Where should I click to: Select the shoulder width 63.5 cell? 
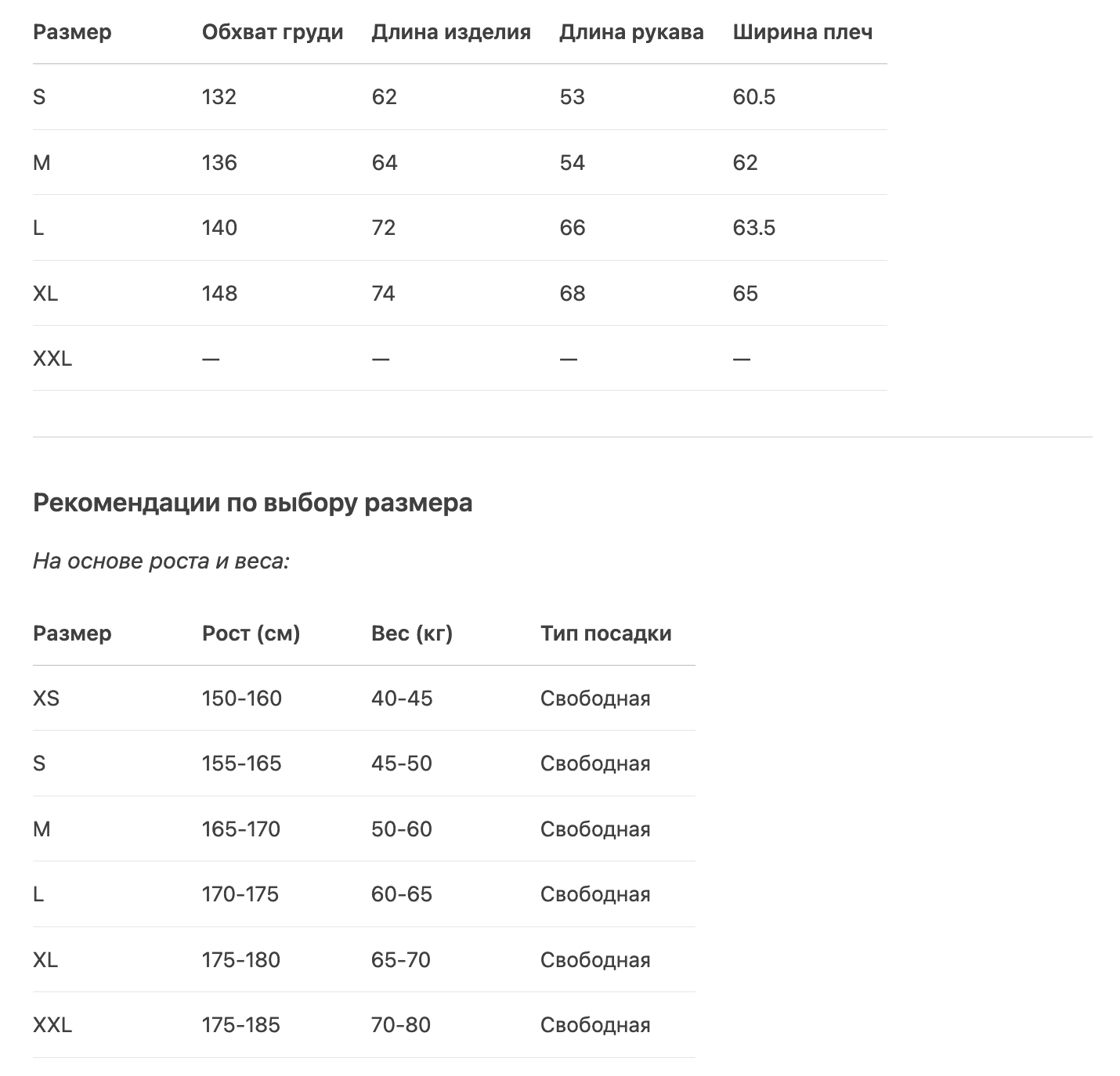pos(753,228)
